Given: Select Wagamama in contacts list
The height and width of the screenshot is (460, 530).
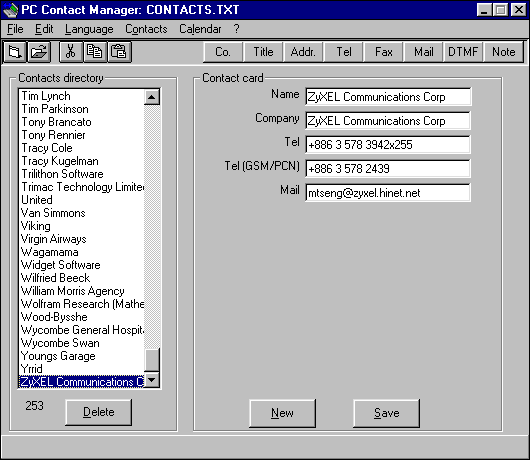Looking at the screenshot, I should click(81, 252).
